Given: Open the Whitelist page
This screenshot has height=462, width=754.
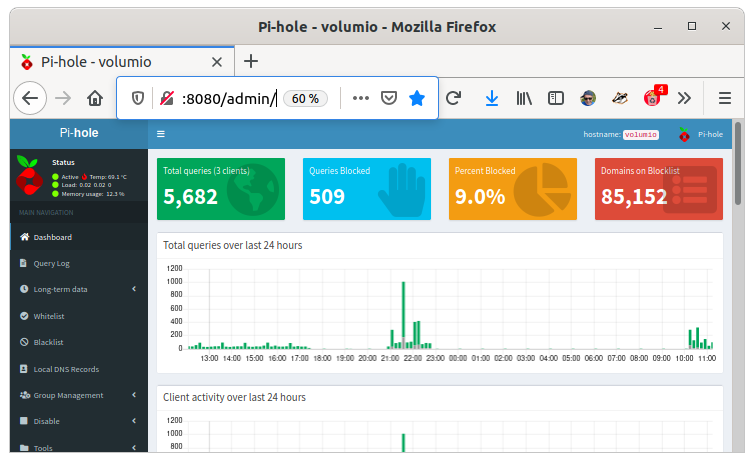Looking at the screenshot, I should point(79,316).
